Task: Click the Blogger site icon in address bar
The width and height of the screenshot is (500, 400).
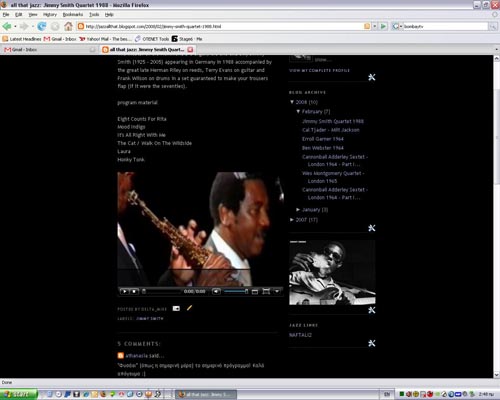Action: (81, 26)
